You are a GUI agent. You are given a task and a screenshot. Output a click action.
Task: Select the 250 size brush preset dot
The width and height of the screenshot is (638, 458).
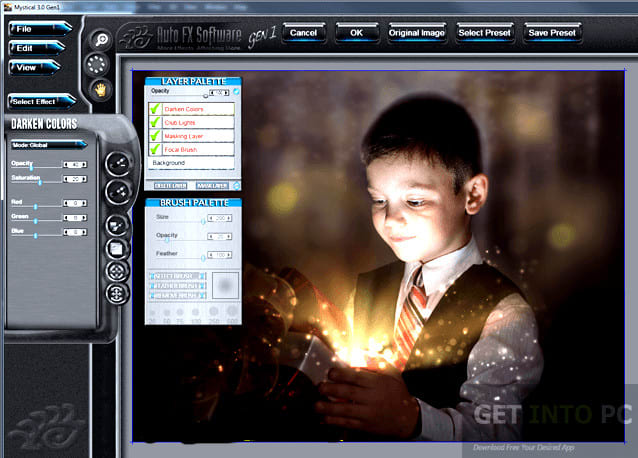pos(213,312)
